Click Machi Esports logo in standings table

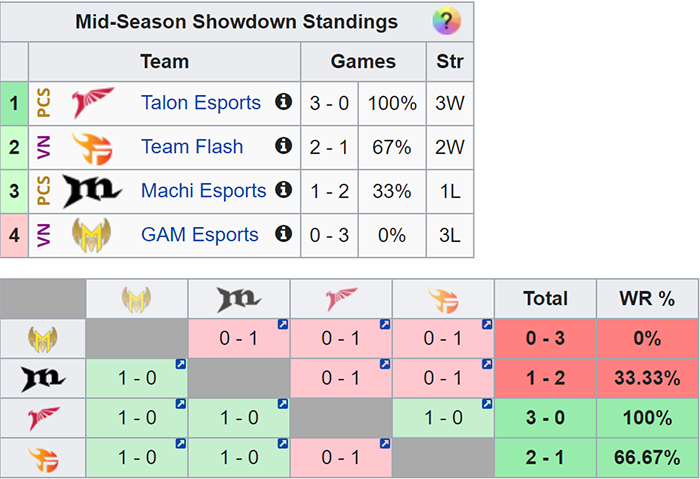[x=92, y=191]
